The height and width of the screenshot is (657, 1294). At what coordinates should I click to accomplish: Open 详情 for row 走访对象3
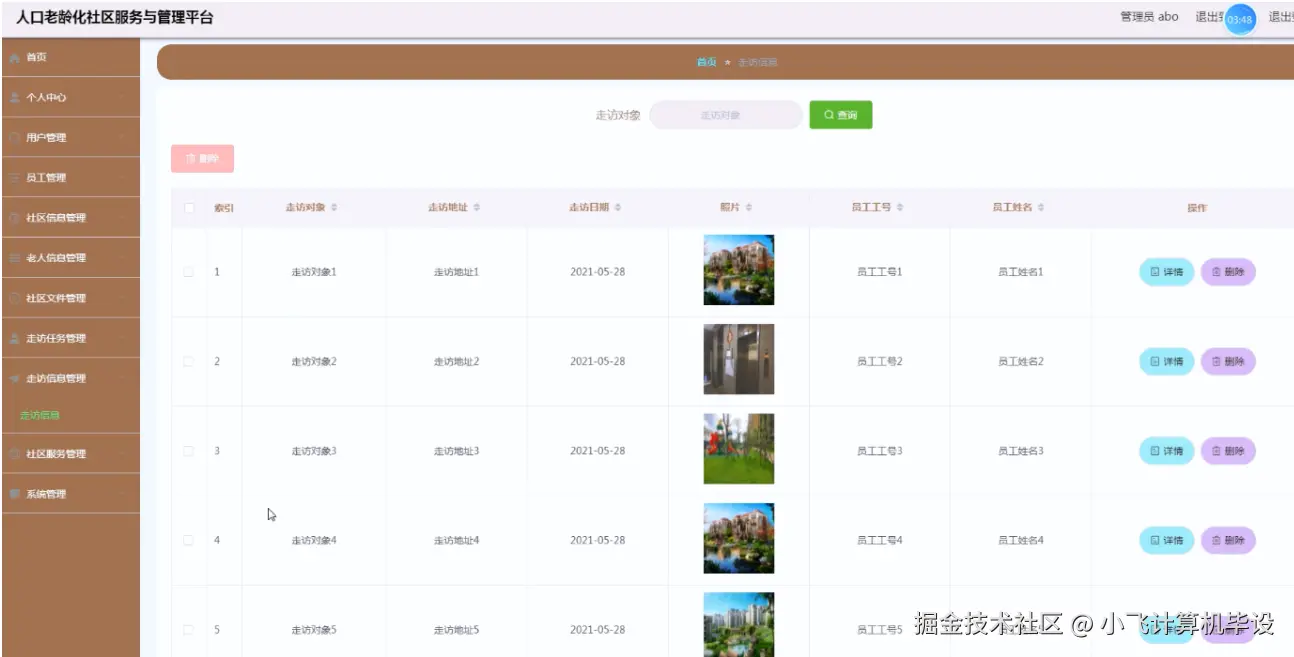[x=1167, y=451]
